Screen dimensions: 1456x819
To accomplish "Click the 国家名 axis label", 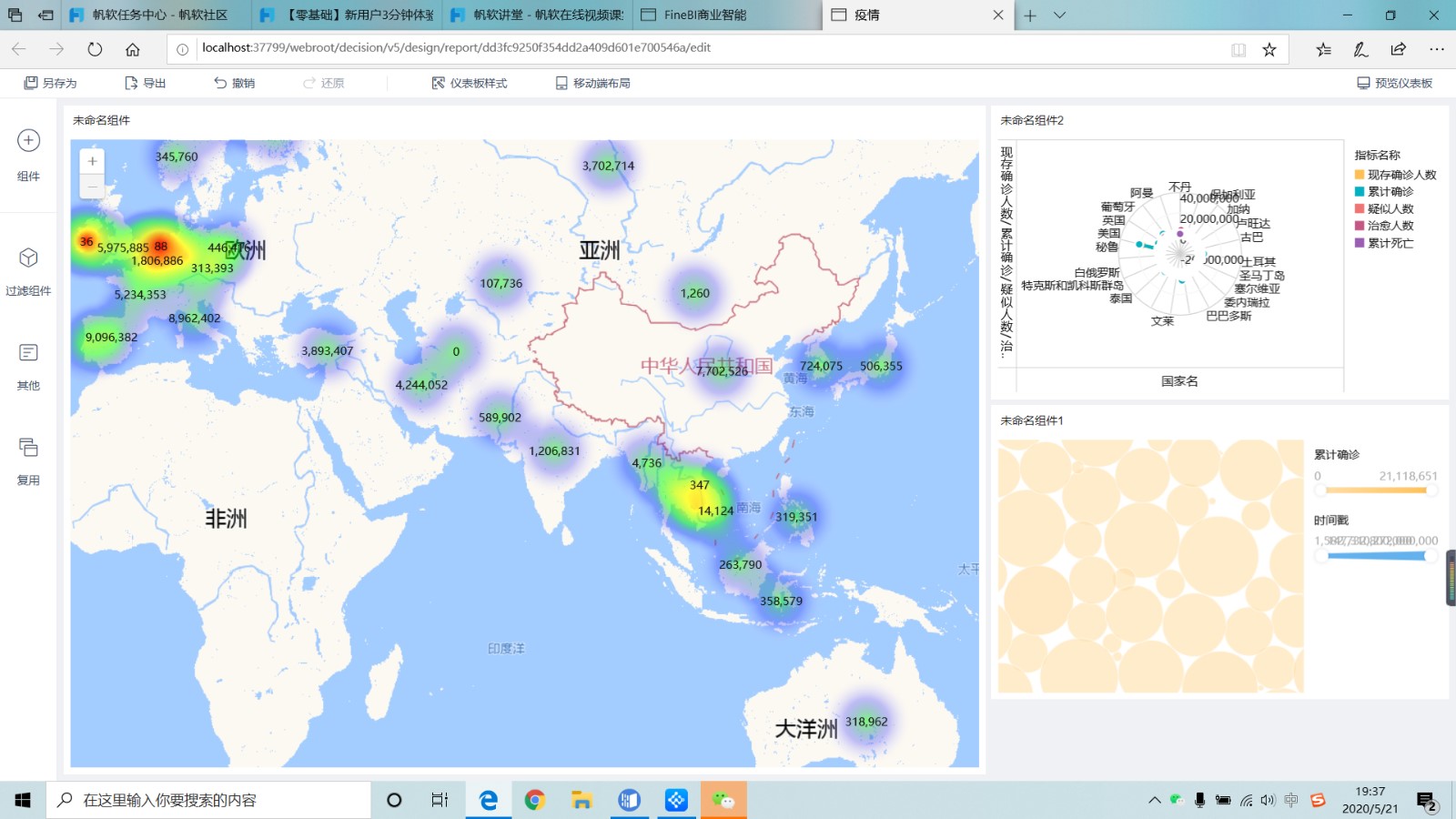I will (x=1179, y=381).
